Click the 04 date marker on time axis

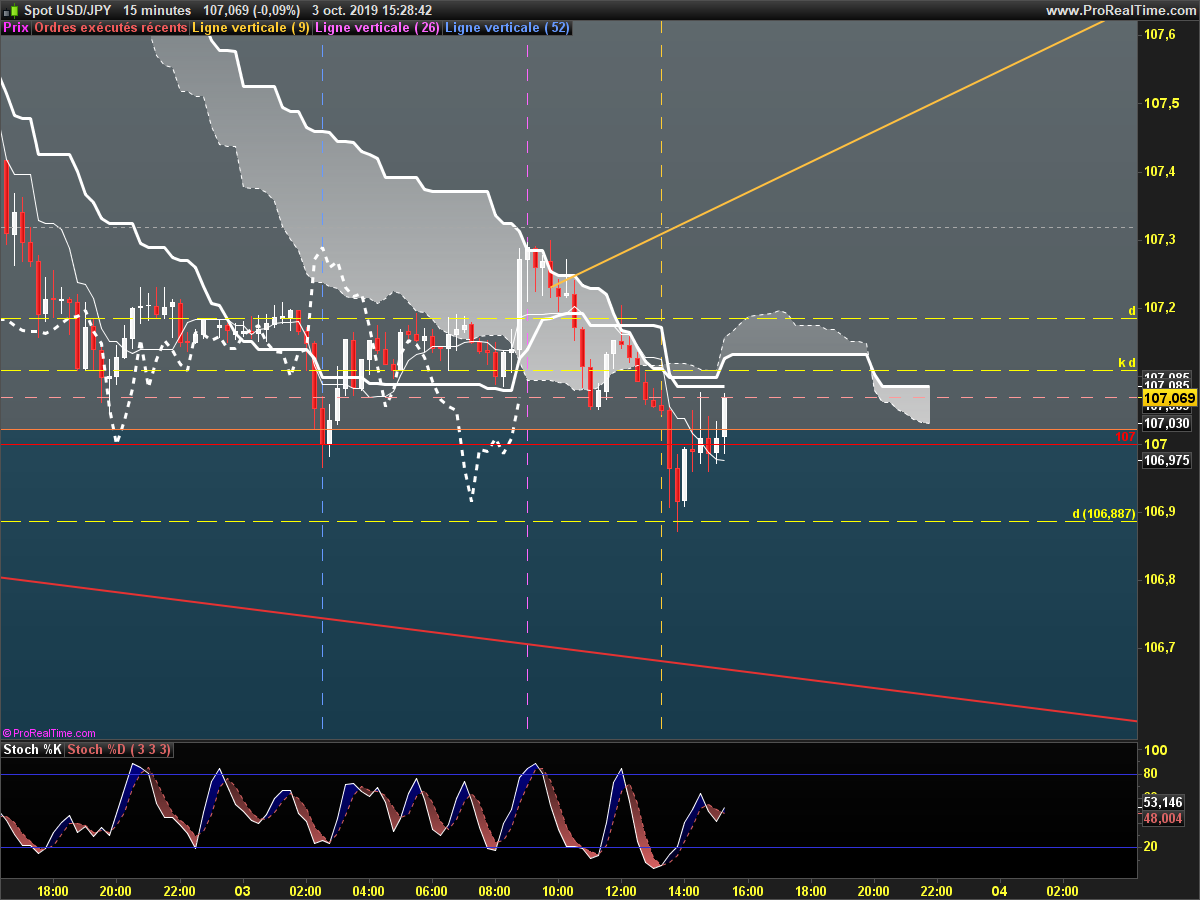click(999, 891)
